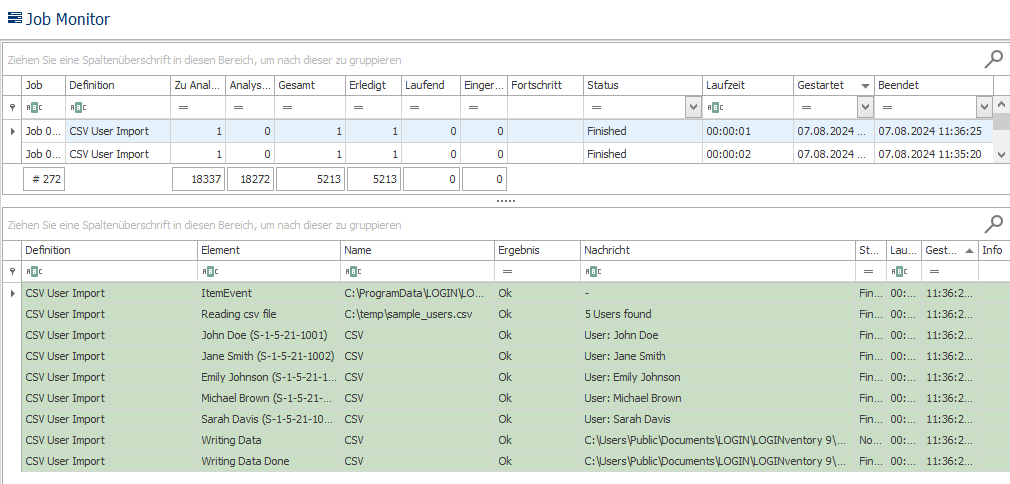Click the Job Monitor title text
Screen dimensions: 1010x484
(x=68, y=19)
